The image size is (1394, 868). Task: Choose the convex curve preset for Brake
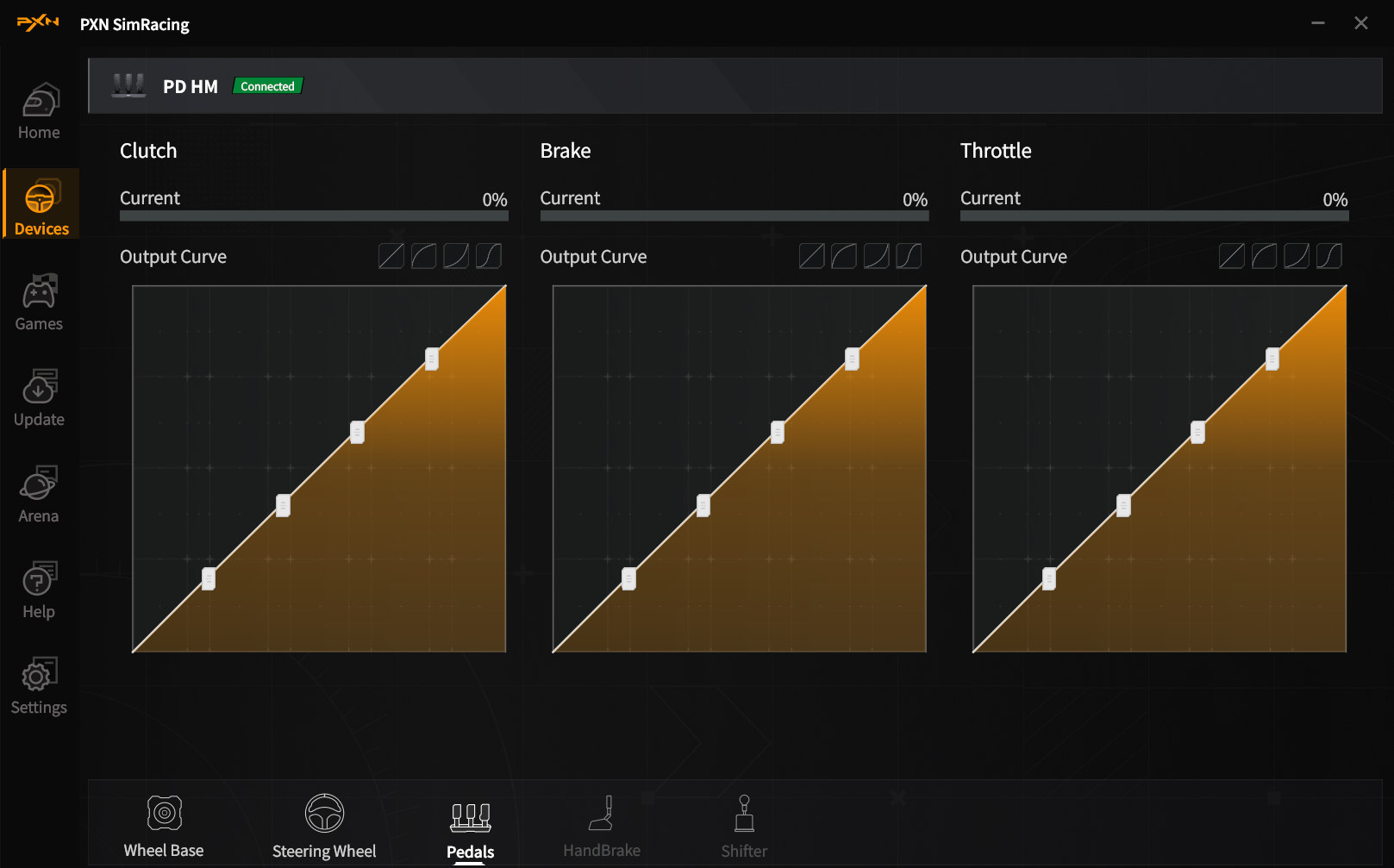coord(844,256)
